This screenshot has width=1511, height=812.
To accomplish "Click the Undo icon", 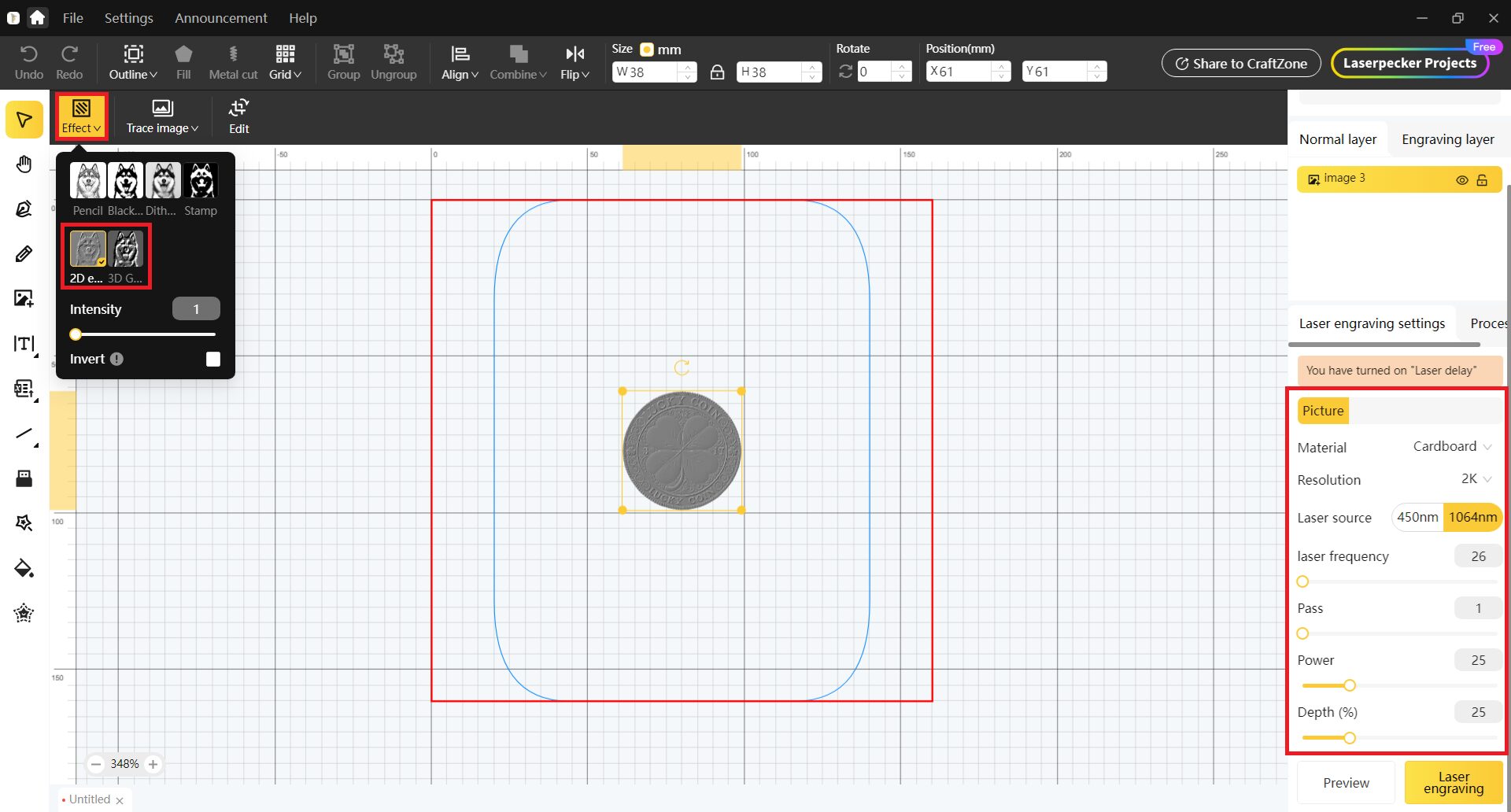I will click(x=28, y=54).
